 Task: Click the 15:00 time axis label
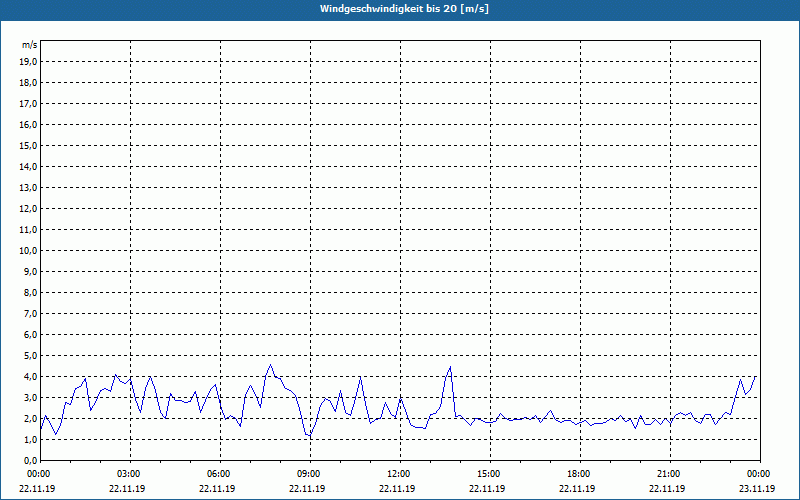[490, 474]
